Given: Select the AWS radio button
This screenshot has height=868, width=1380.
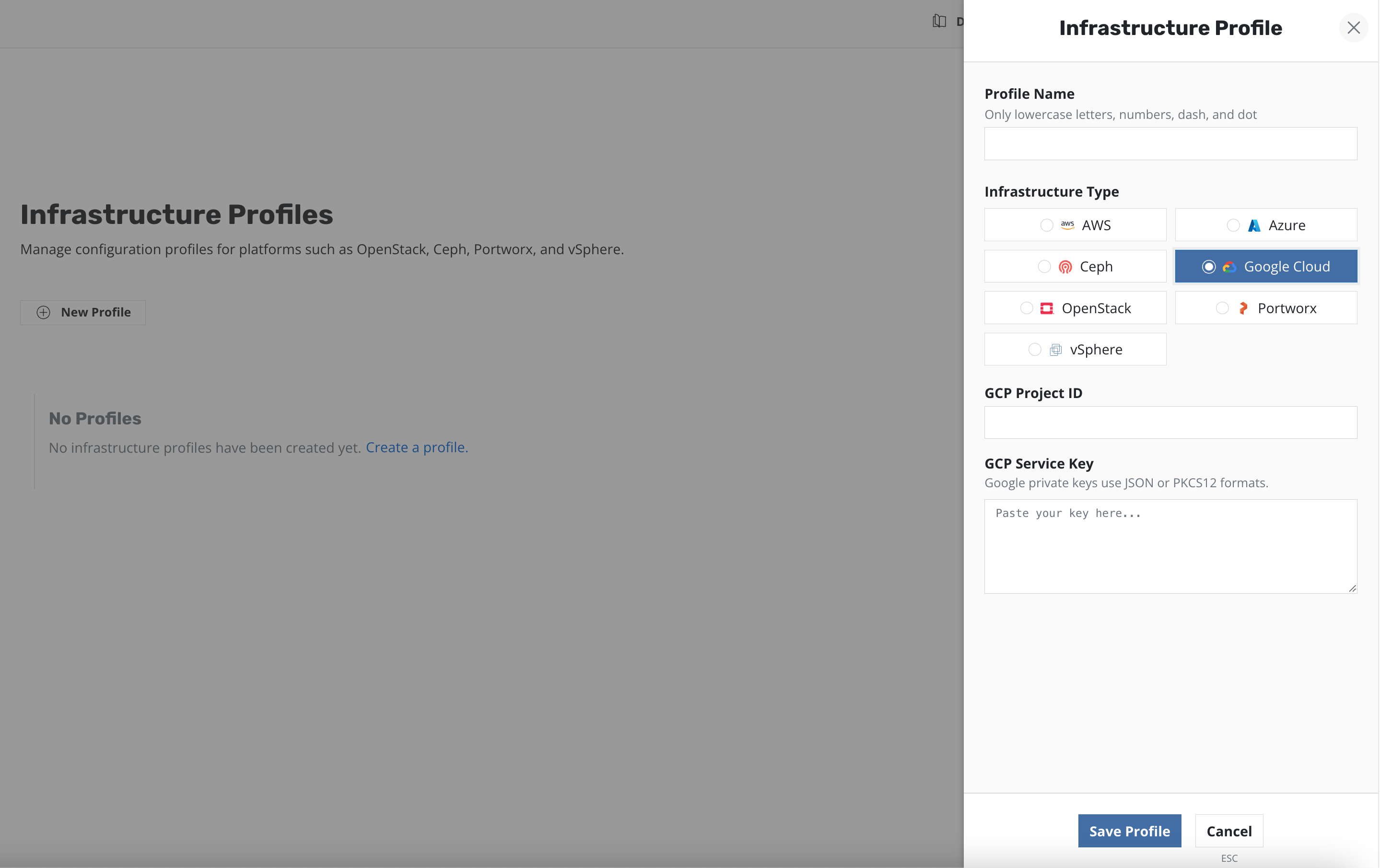Looking at the screenshot, I should click(1046, 225).
